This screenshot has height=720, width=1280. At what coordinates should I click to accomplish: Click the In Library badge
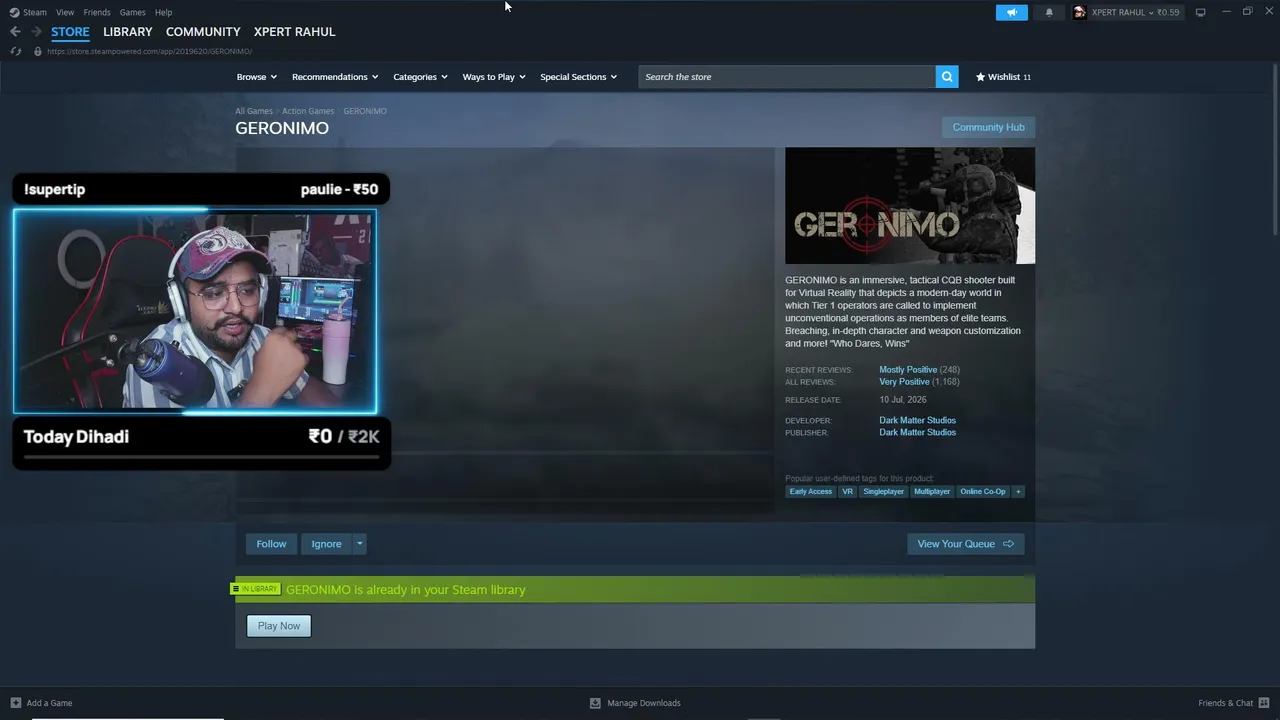coord(255,589)
